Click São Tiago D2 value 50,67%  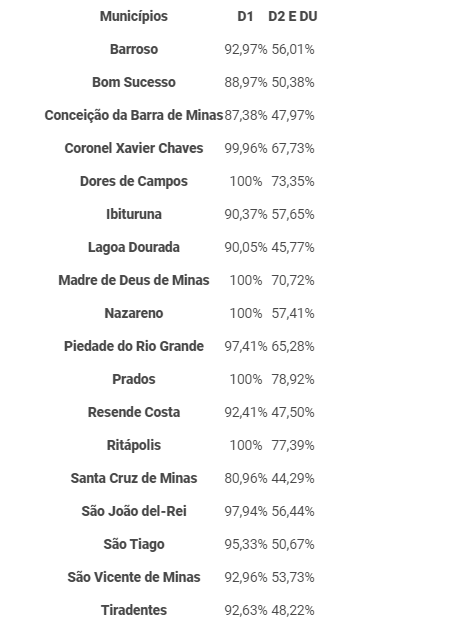[x=293, y=544]
